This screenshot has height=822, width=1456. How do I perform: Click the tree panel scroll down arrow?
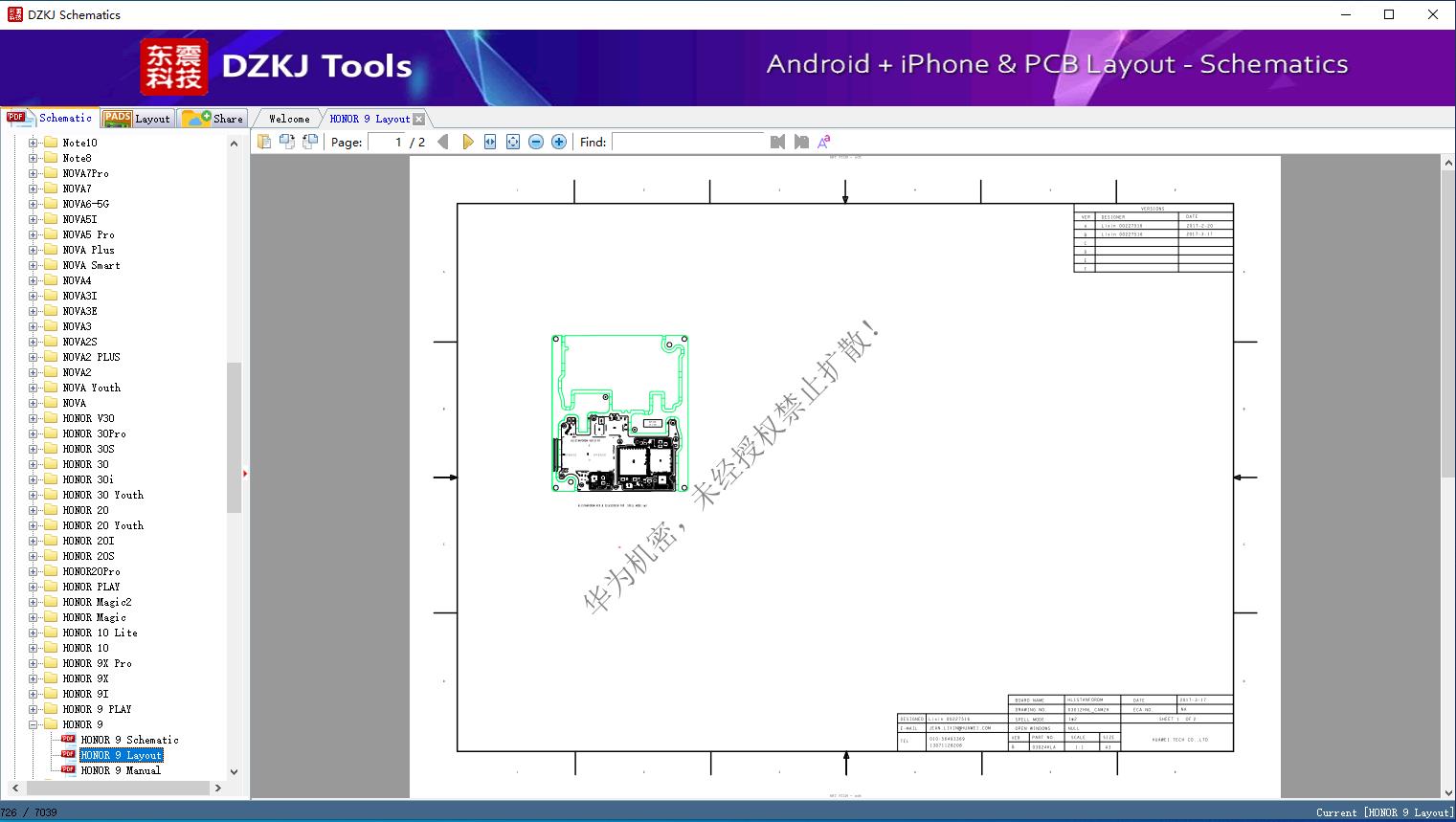click(x=234, y=771)
